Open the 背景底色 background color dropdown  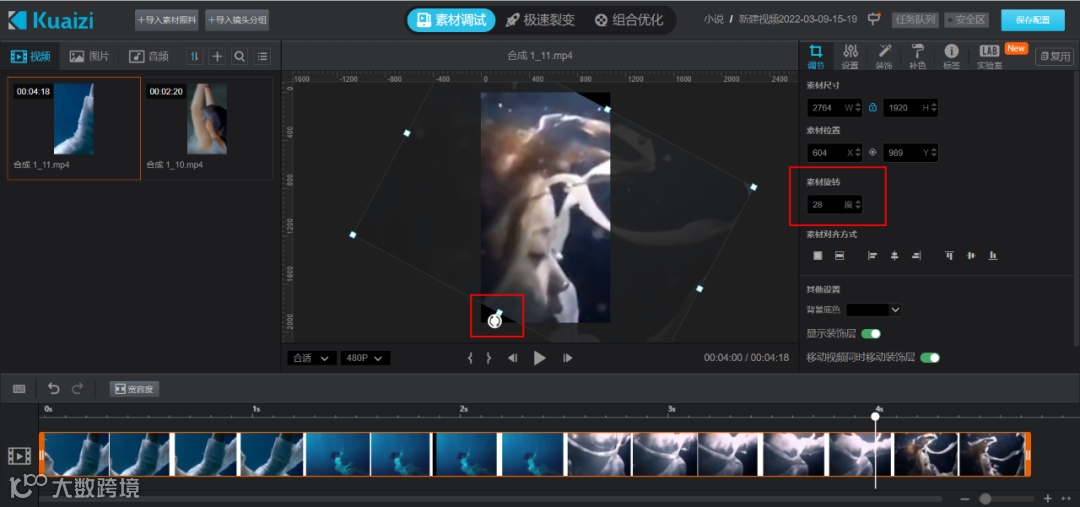(874, 310)
